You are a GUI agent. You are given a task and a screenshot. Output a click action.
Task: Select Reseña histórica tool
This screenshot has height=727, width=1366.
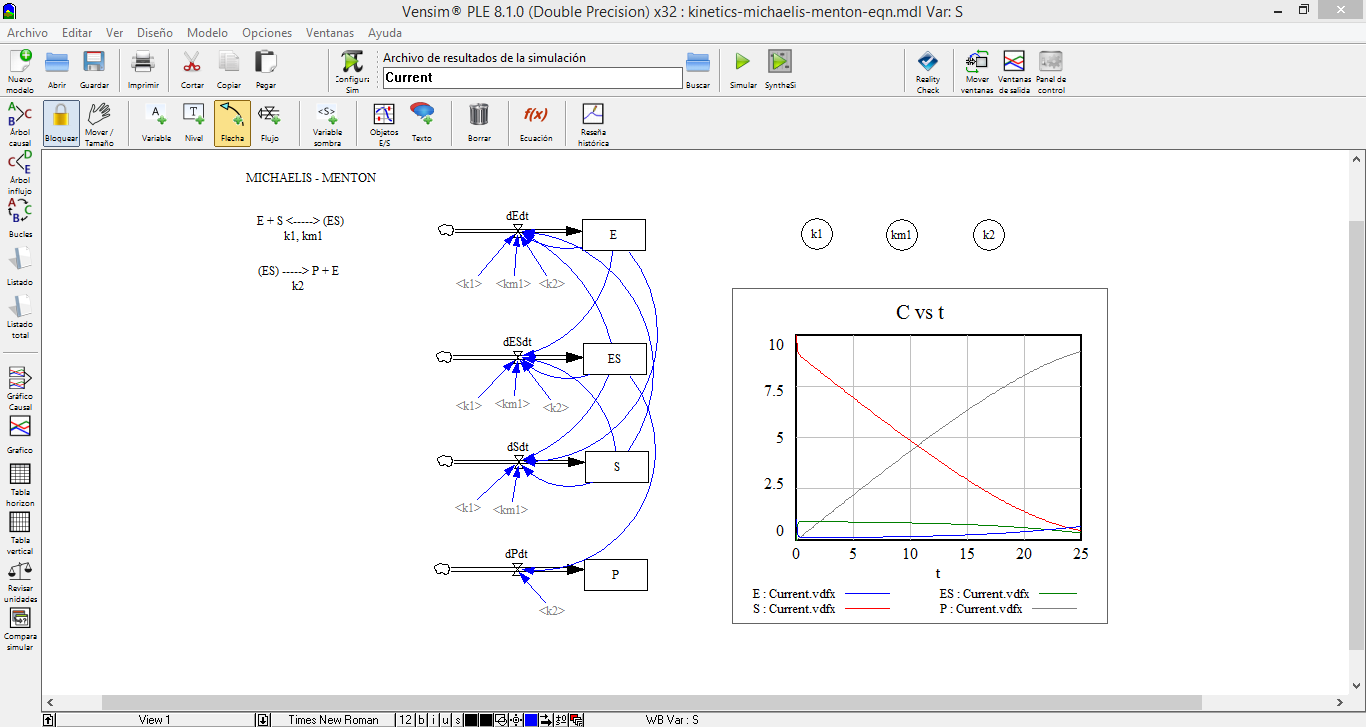tap(593, 123)
